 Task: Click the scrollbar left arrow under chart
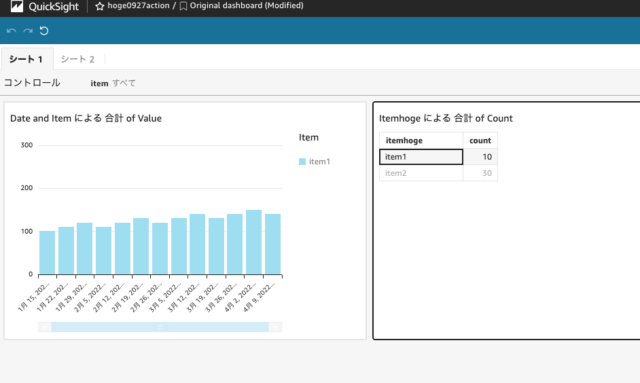tap(45, 327)
